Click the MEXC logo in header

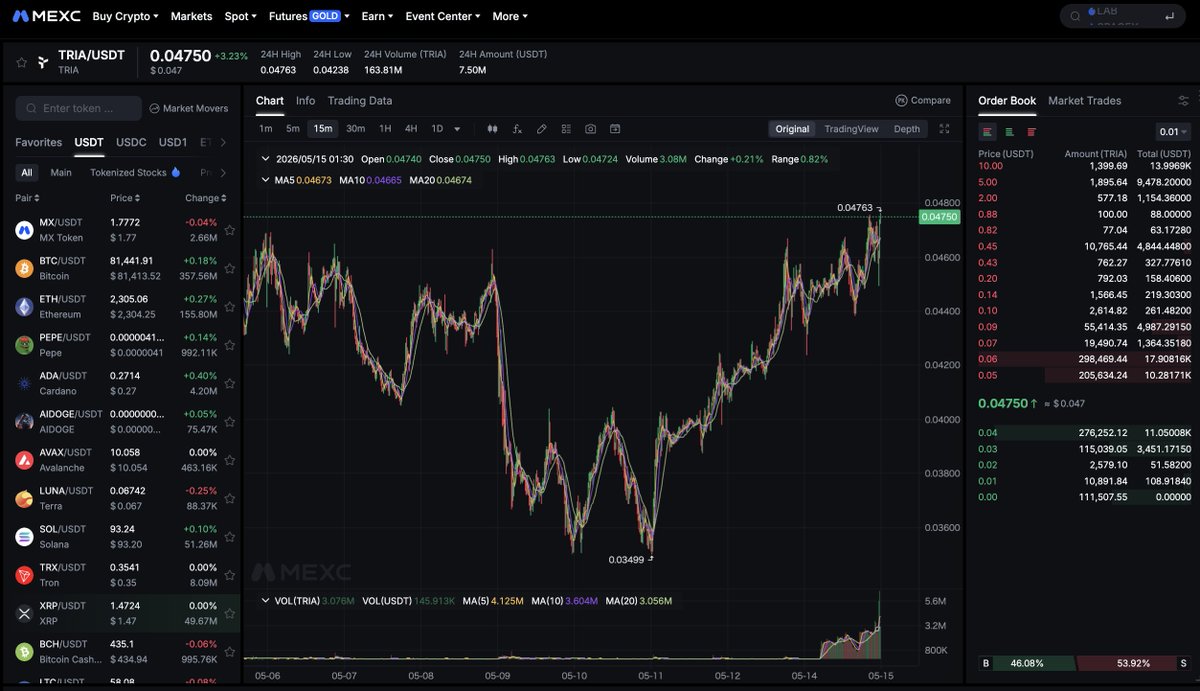pyautogui.click(x=46, y=16)
